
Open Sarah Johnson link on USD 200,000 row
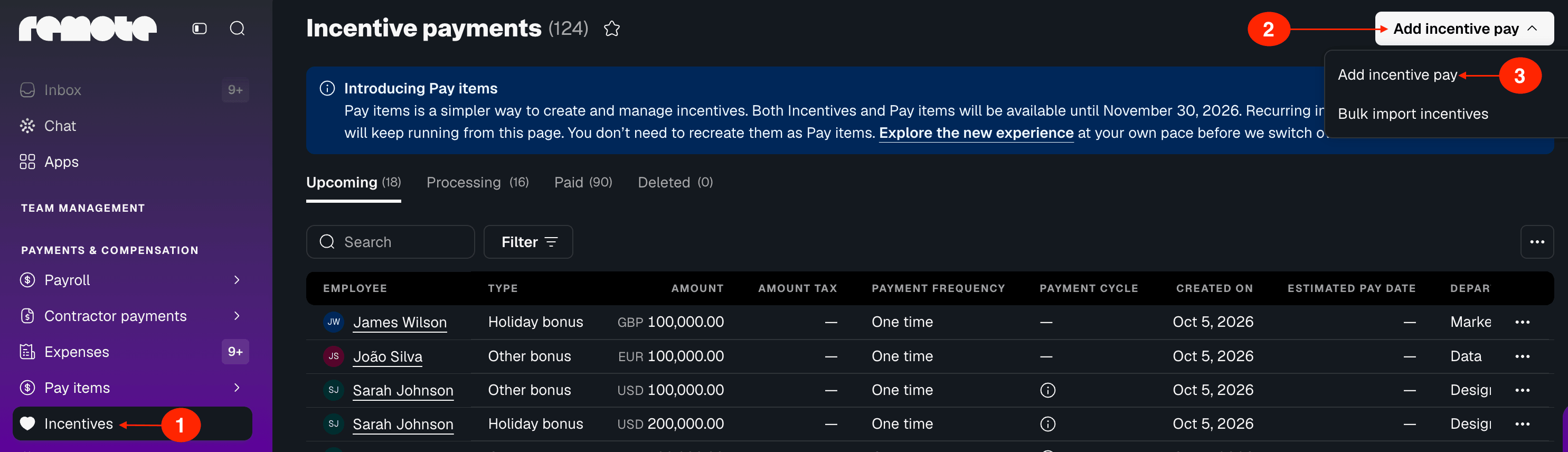coord(403,424)
